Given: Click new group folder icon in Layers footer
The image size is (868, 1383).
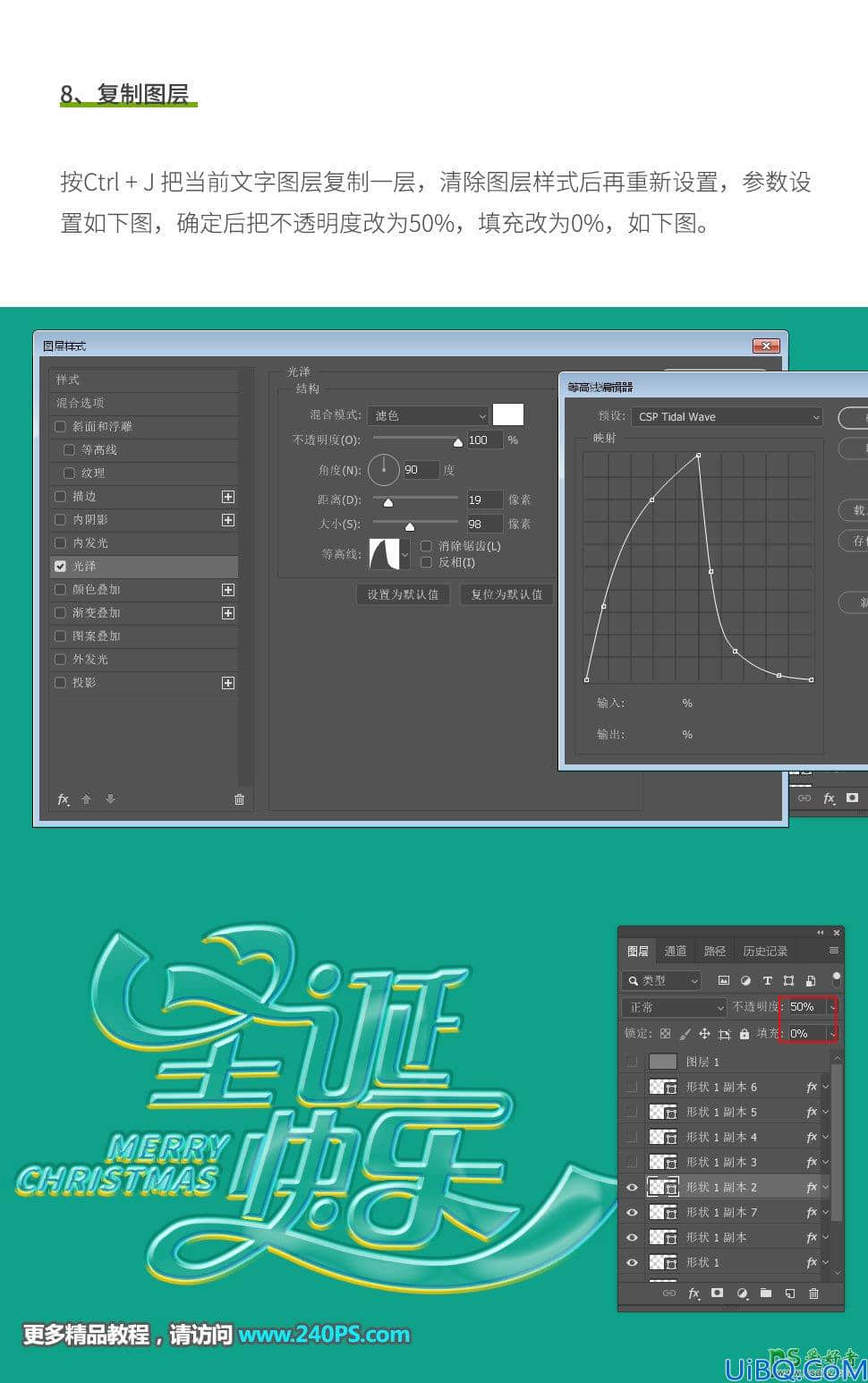Looking at the screenshot, I should click(x=765, y=1293).
